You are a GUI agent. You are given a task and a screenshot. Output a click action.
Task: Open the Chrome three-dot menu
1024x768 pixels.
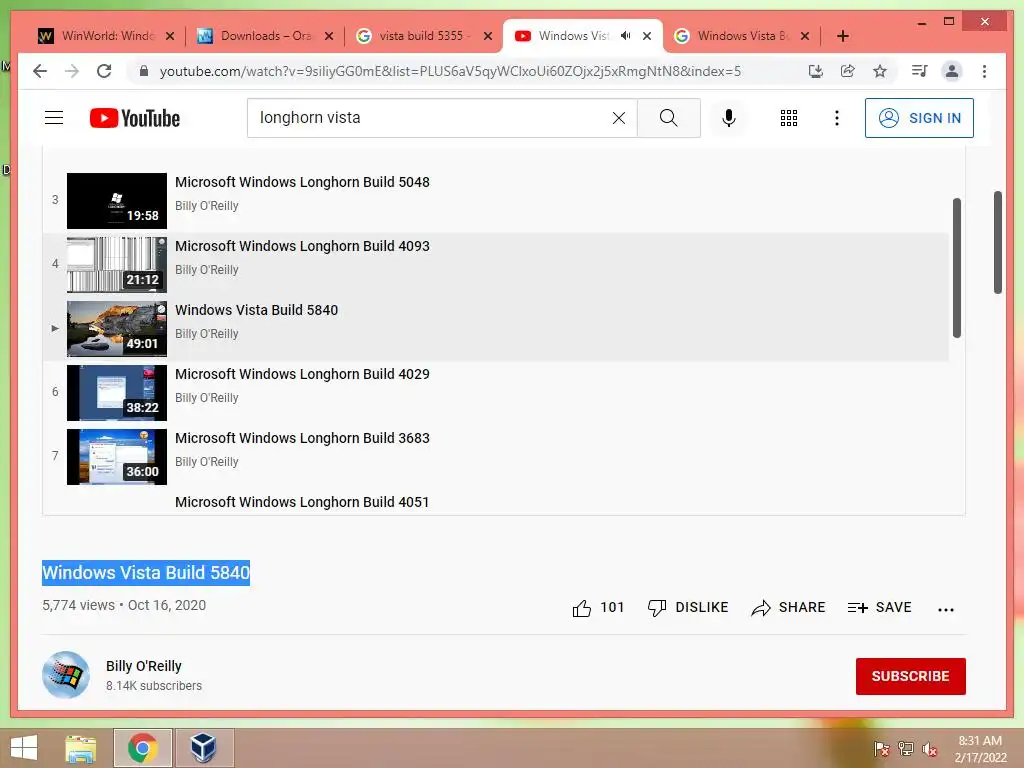coord(984,71)
